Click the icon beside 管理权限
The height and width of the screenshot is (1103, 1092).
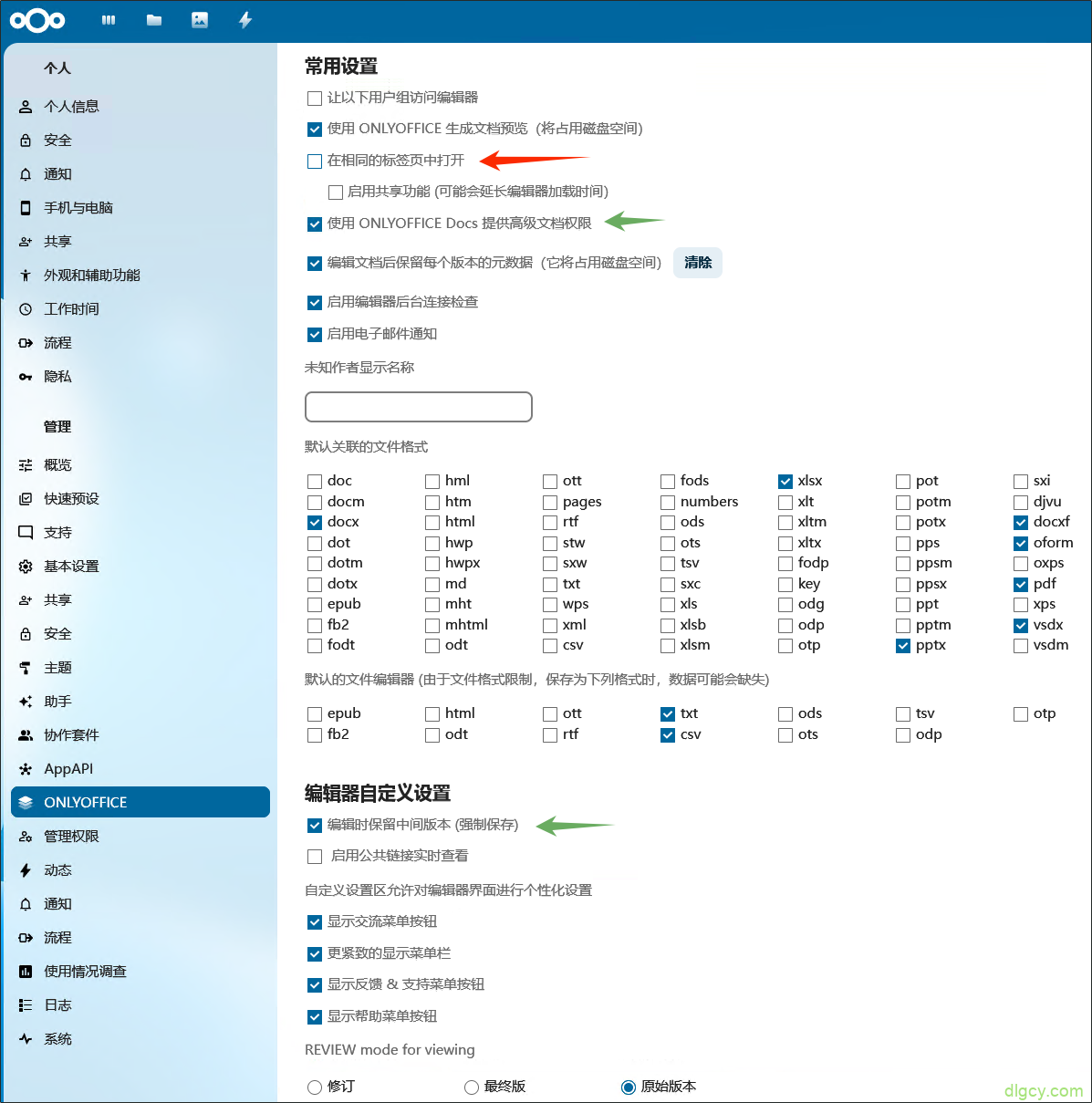pyautogui.click(x=26, y=837)
